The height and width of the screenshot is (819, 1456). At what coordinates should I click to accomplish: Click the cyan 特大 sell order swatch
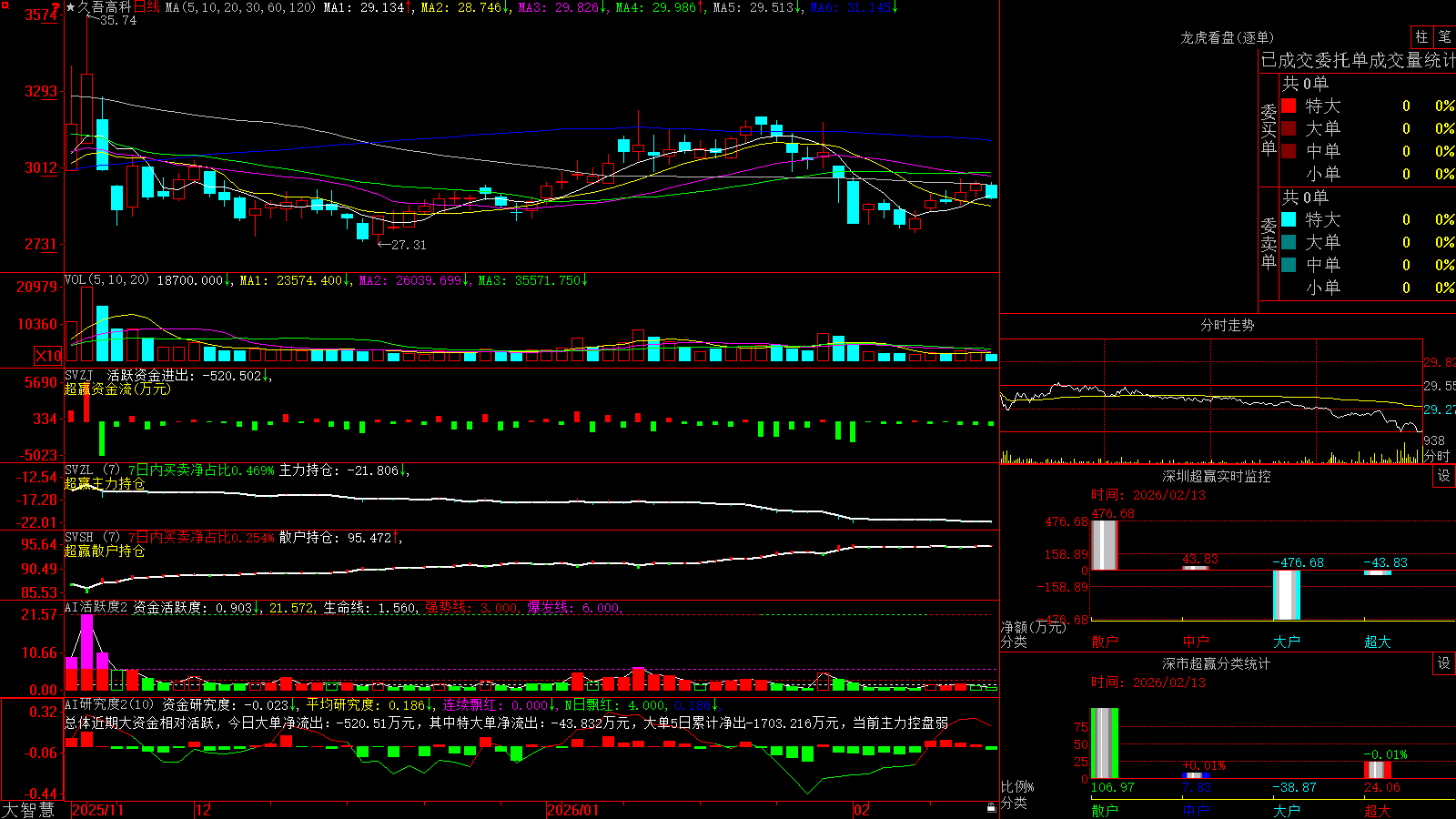1289,219
